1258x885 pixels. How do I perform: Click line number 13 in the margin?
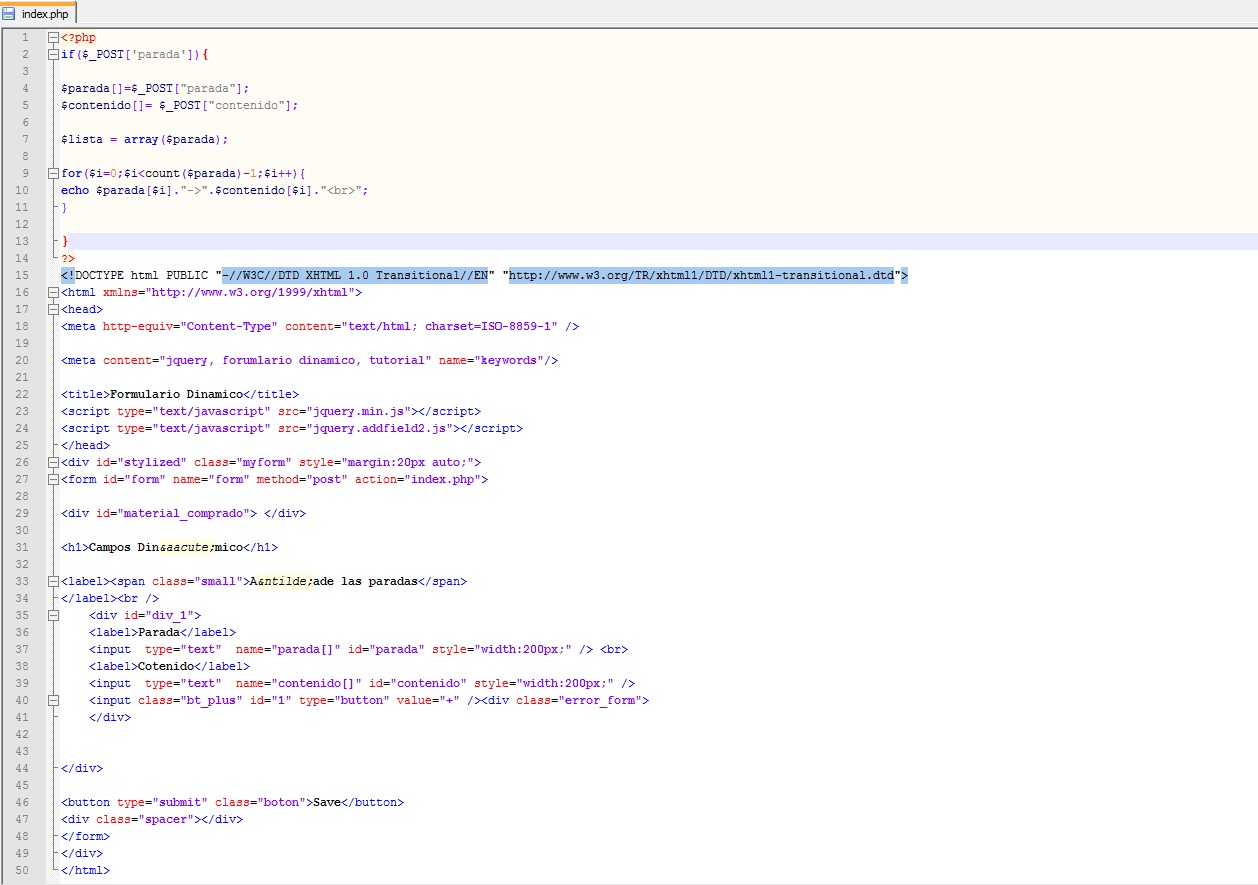24,241
